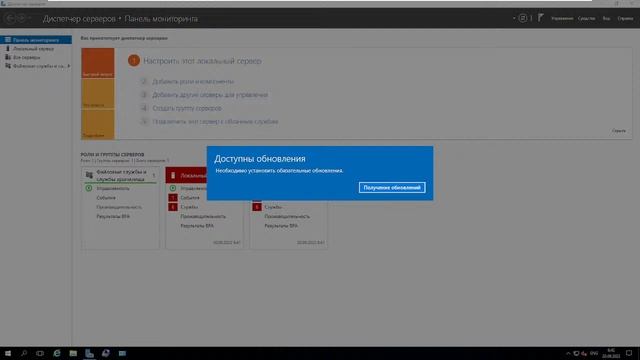Open Файловые службы и службы хранилища tile header
Viewport: 640px width, 360px height.
coord(120,176)
